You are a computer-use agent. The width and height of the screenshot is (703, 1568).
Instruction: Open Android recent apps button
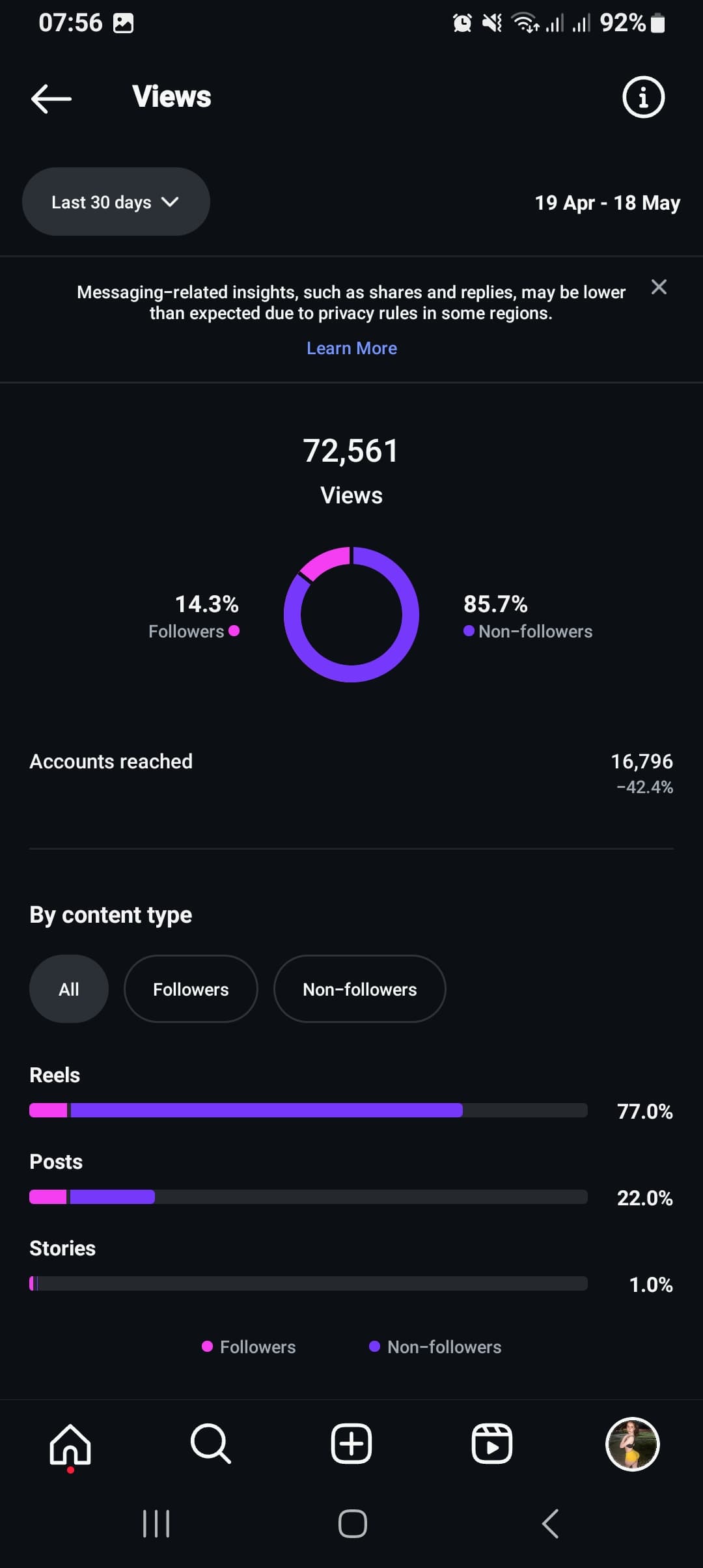(156, 1524)
